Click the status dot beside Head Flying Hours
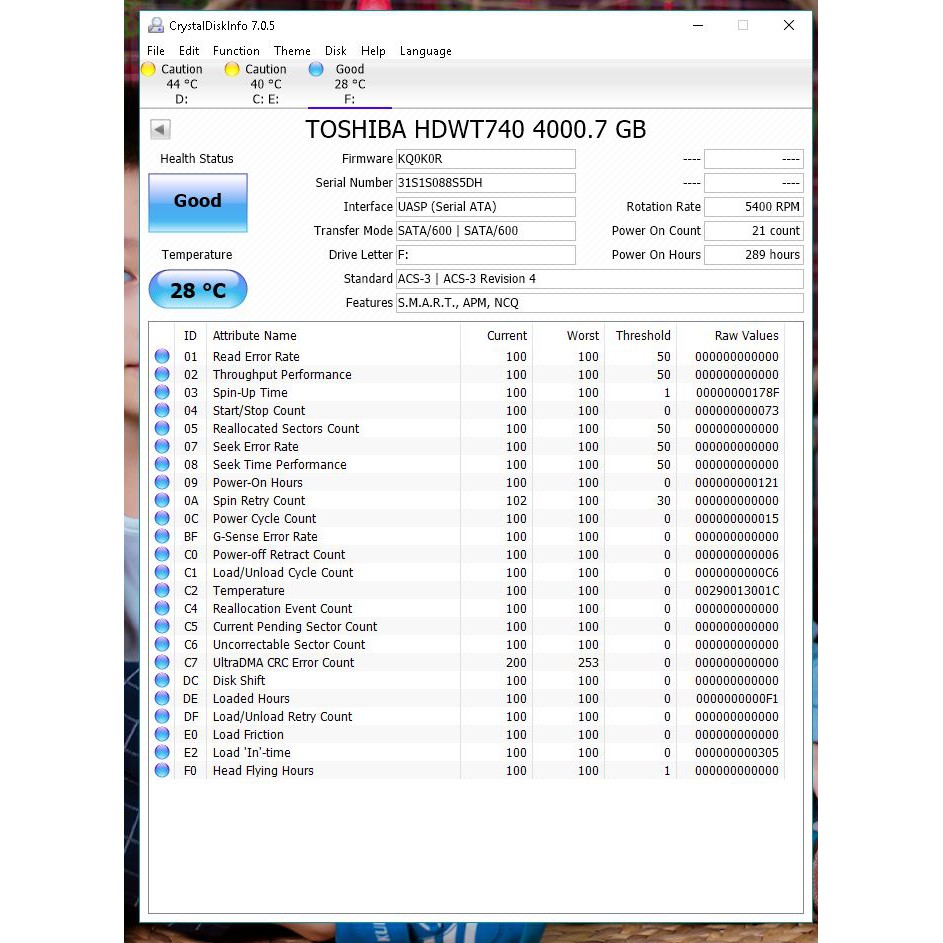This screenshot has width=943, height=943. 161,770
